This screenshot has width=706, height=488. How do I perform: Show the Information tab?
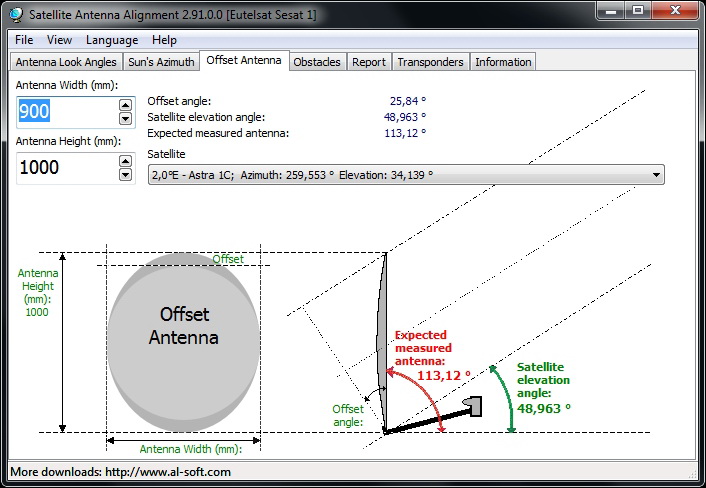point(503,62)
